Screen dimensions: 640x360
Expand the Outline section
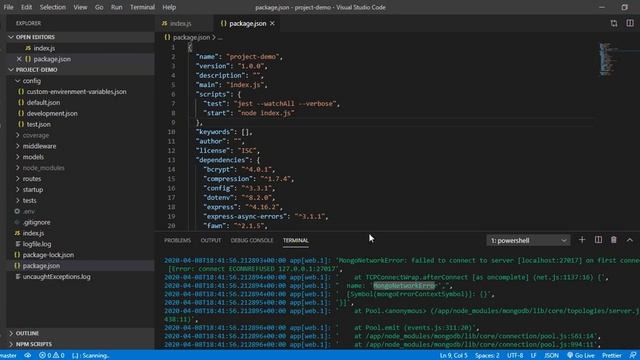pyautogui.click(x=27, y=333)
